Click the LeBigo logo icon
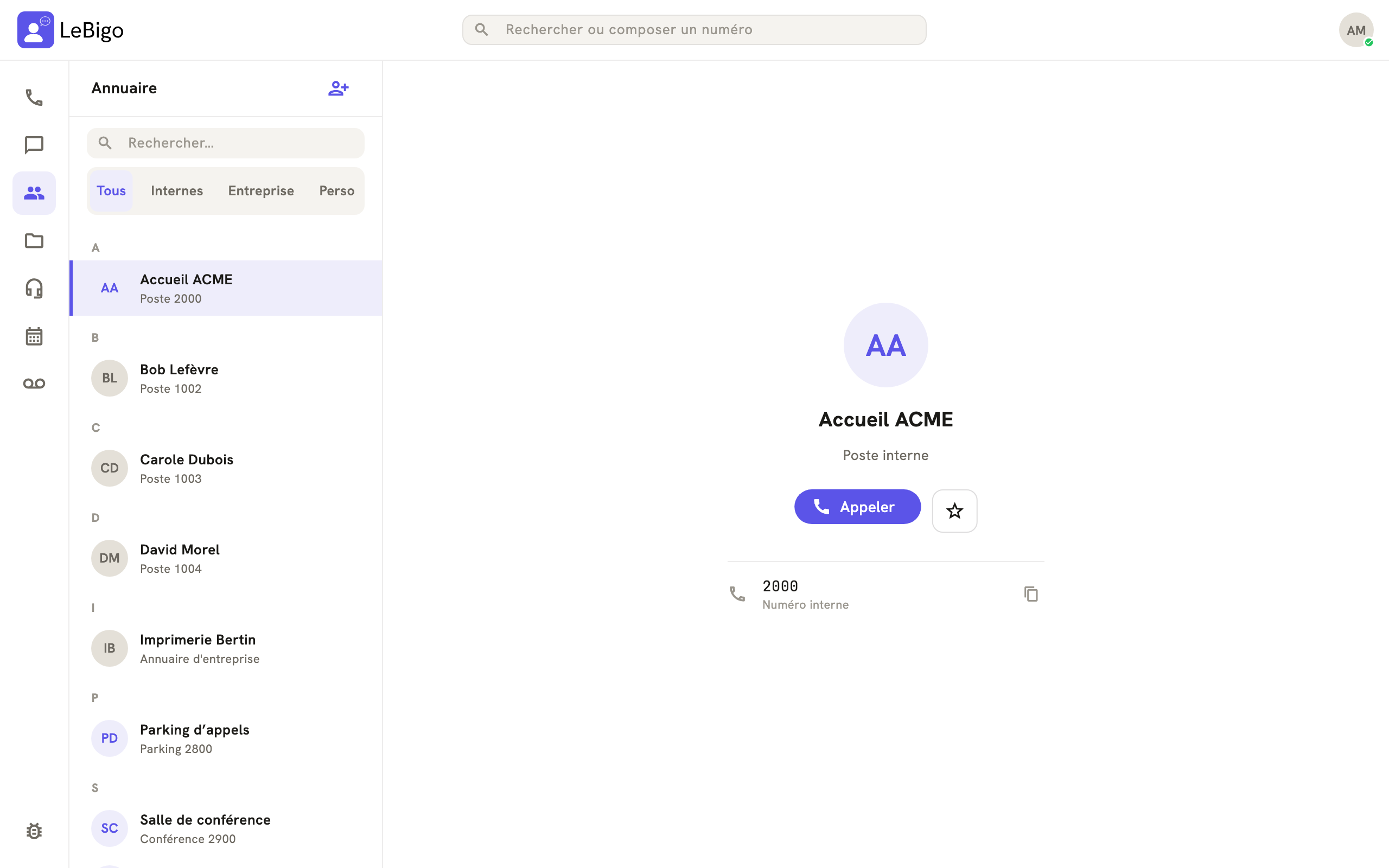Screen dimensions: 1389x868 [36, 30]
